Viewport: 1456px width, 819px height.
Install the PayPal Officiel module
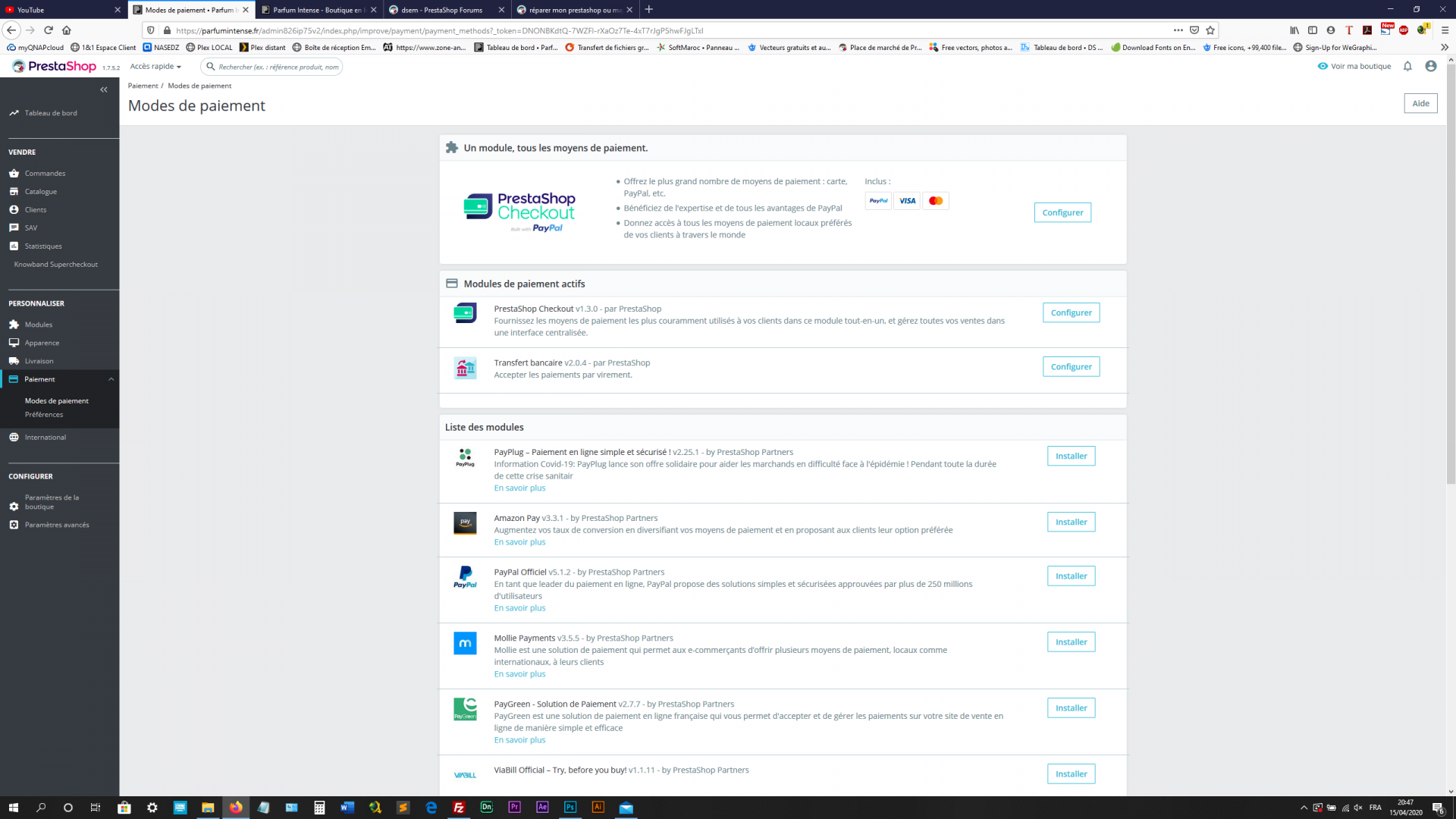1071,576
